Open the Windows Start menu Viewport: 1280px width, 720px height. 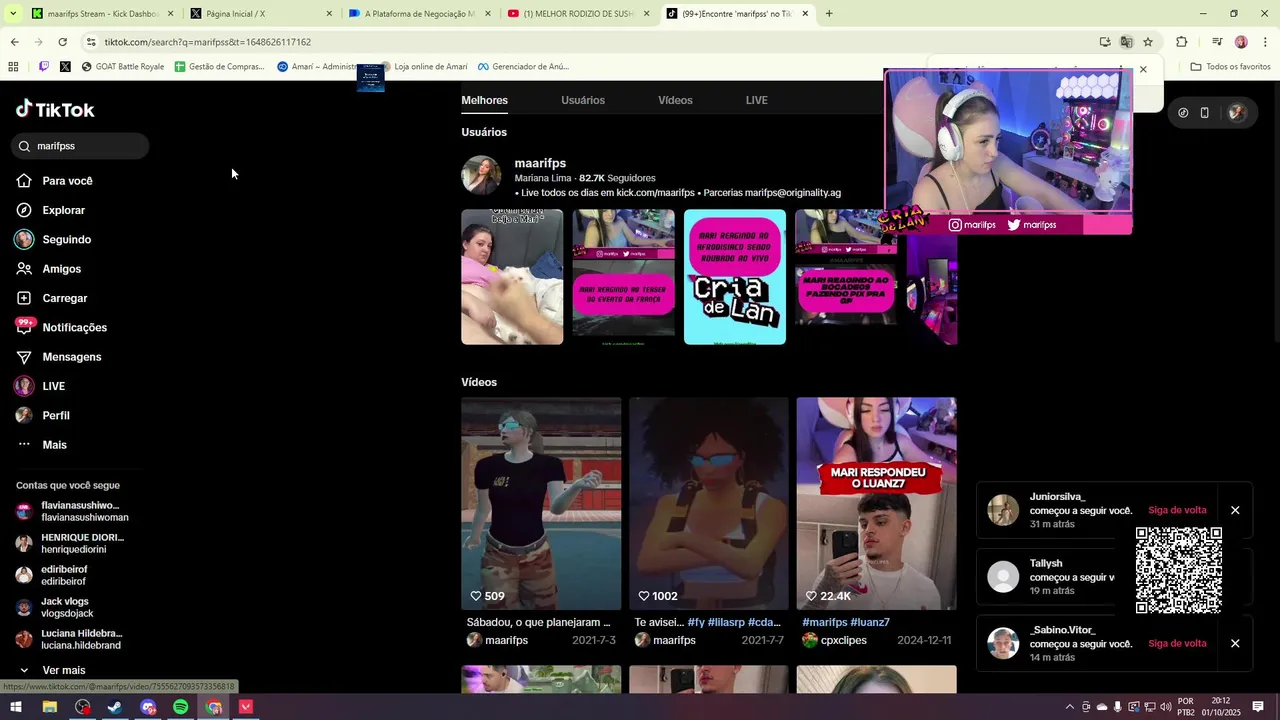tap(16, 707)
